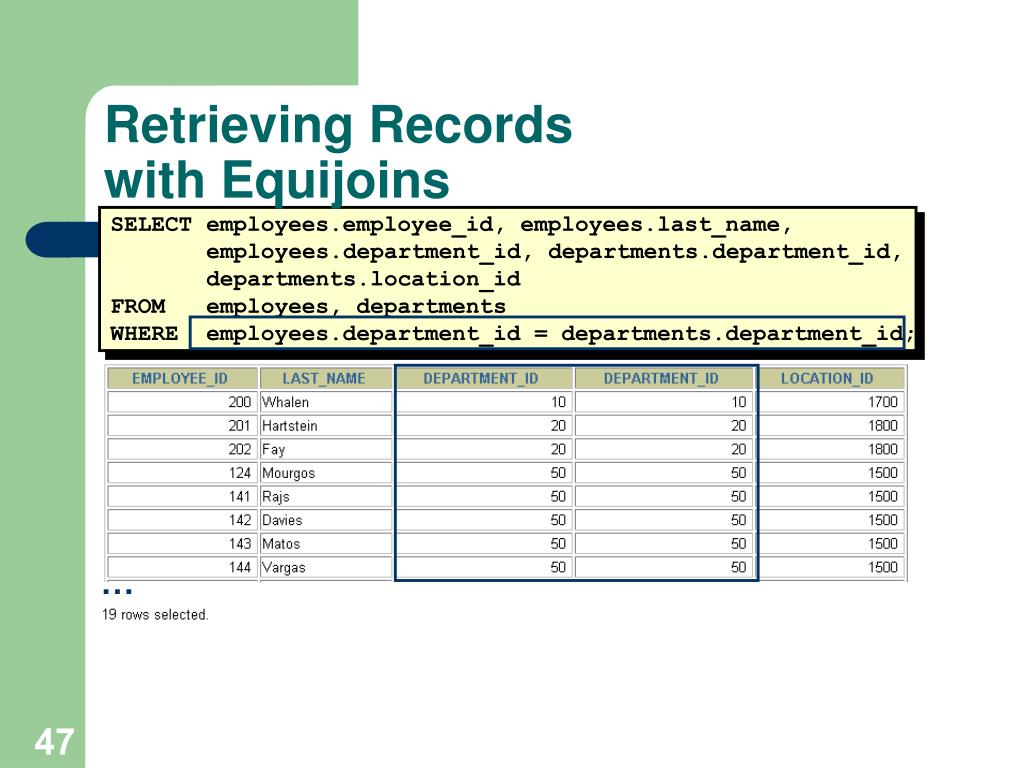
Task: Select employee ID 201 cell
Action: coord(182,425)
